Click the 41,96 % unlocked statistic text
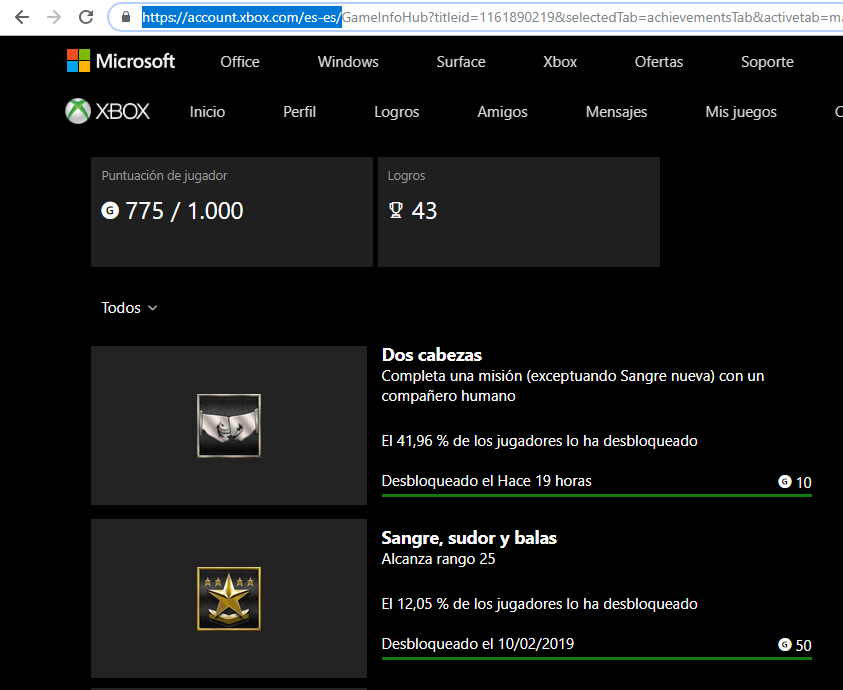Image resolution: width=843 pixels, height=690 pixels. 539,441
